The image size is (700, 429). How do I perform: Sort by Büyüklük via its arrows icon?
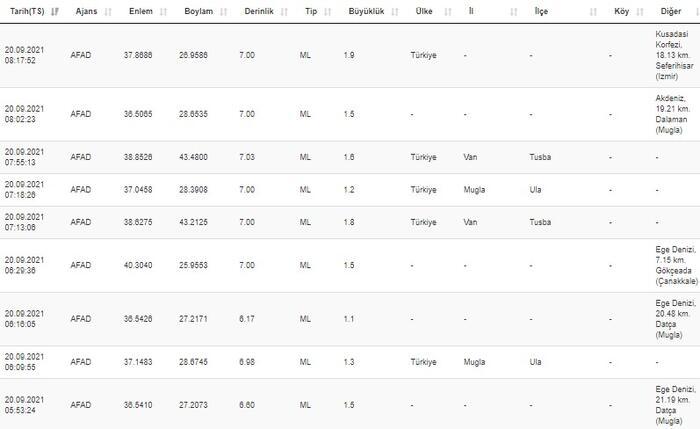[395, 12]
